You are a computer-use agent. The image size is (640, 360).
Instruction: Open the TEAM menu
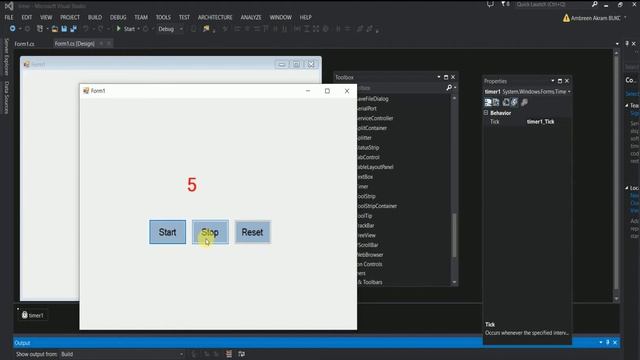click(141, 17)
